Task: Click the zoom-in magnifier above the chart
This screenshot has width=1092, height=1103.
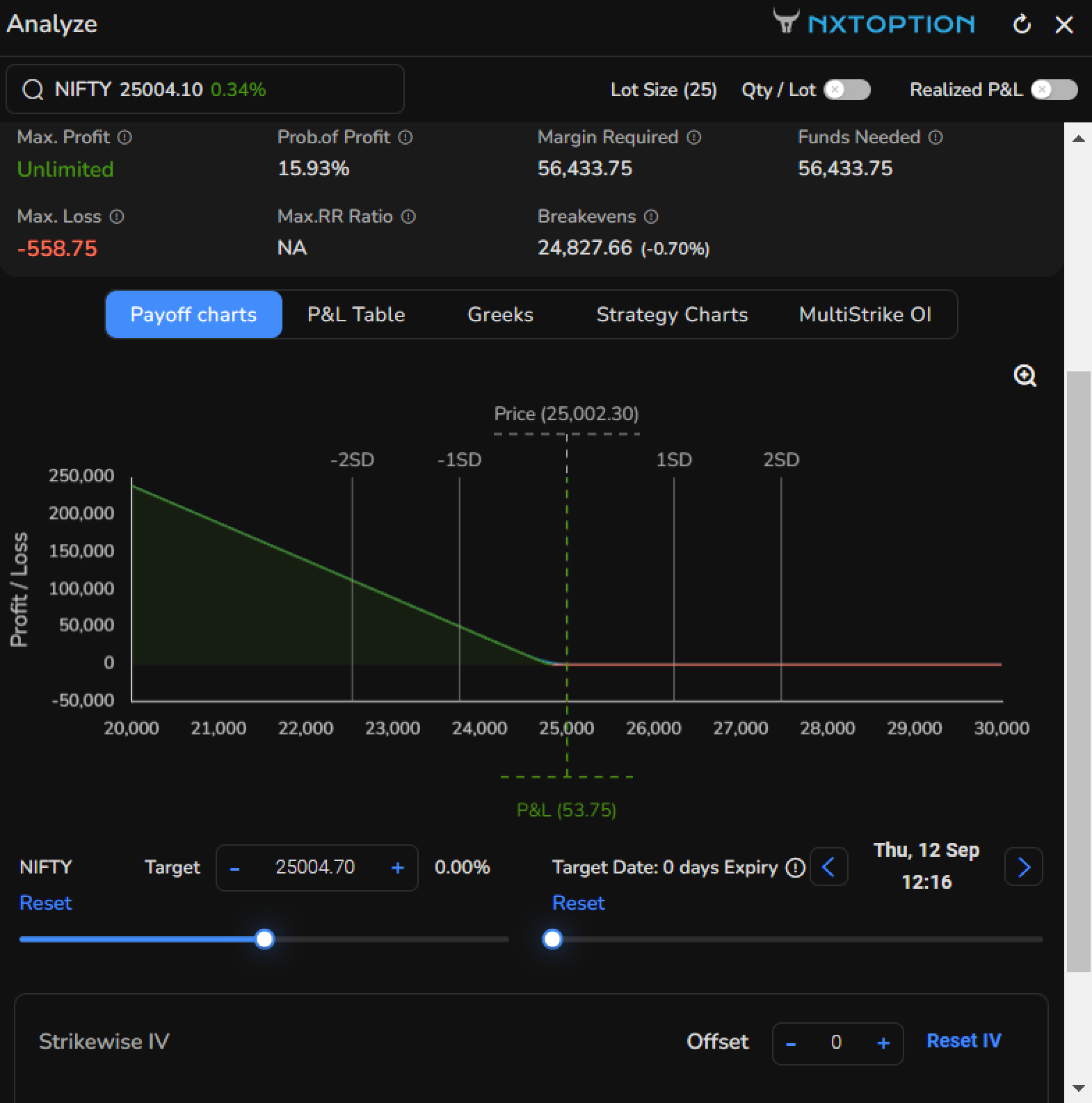Action: tap(1025, 376)
